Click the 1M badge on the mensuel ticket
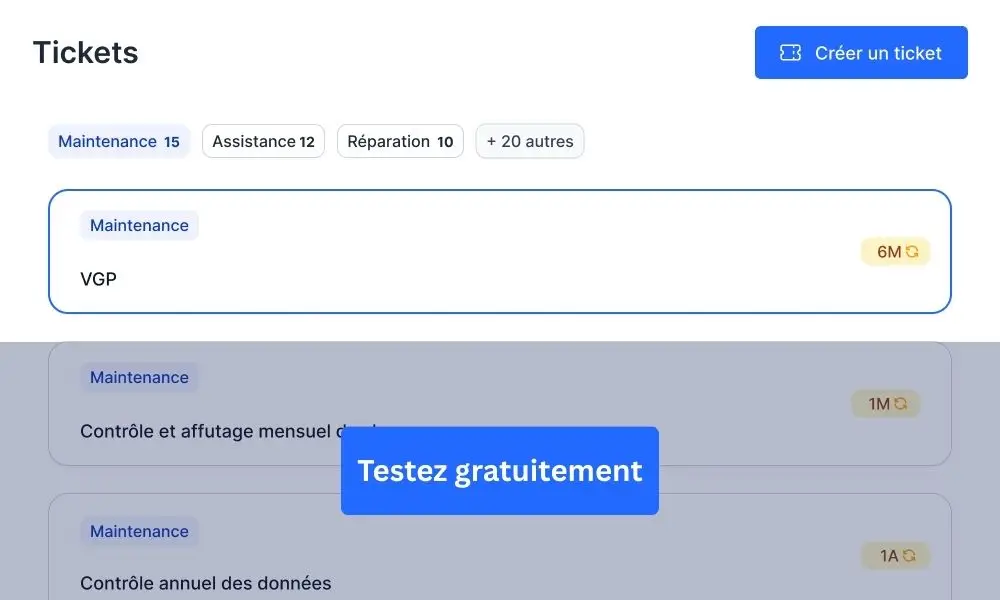 pyautogui.click(x=886, y=403)
